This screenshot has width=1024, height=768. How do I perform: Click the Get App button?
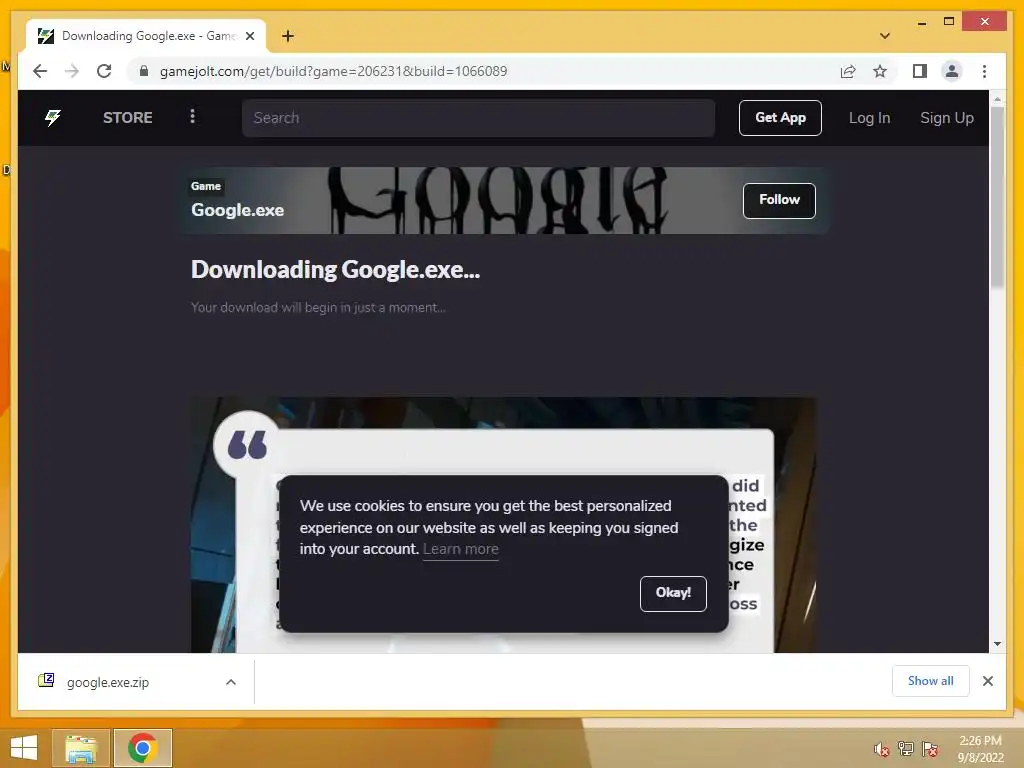point(780,118)
